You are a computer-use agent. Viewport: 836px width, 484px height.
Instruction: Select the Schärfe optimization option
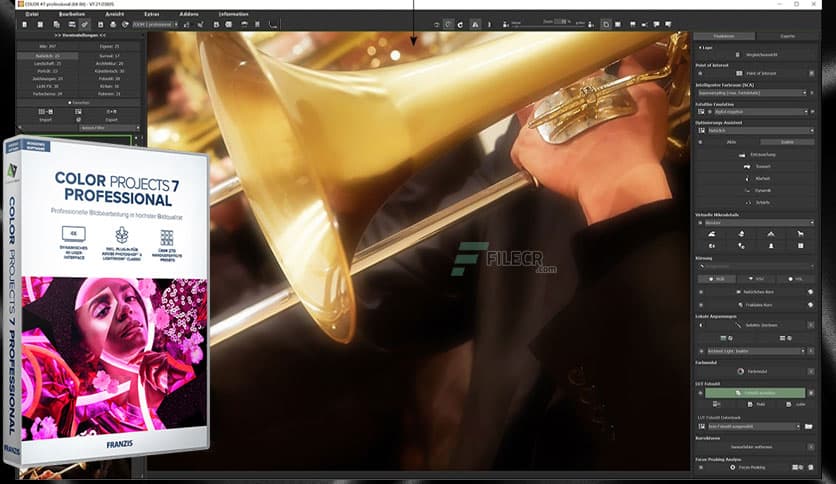[758, 203]
